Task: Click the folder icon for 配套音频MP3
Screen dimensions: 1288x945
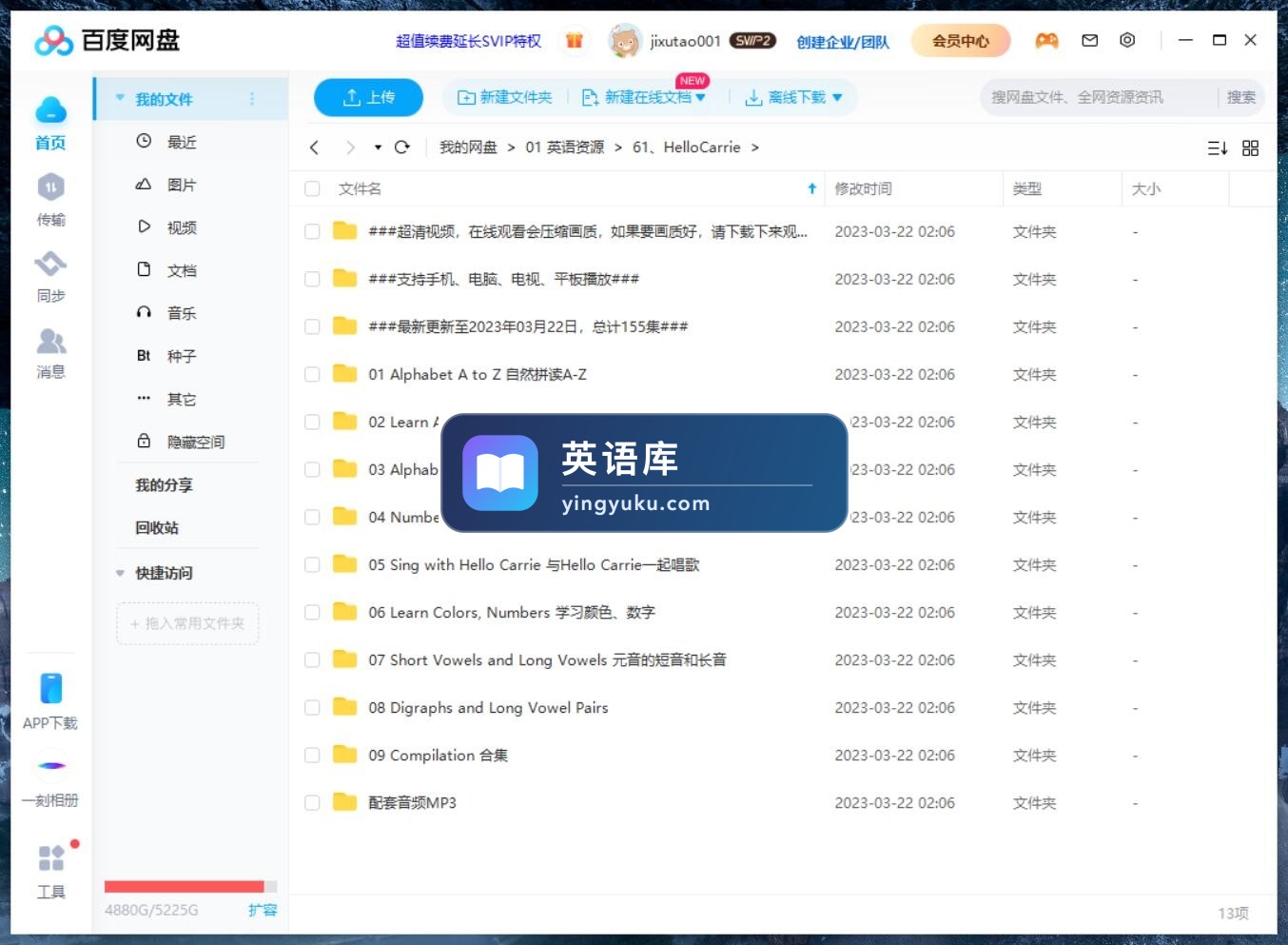Action: coord(344,802)
